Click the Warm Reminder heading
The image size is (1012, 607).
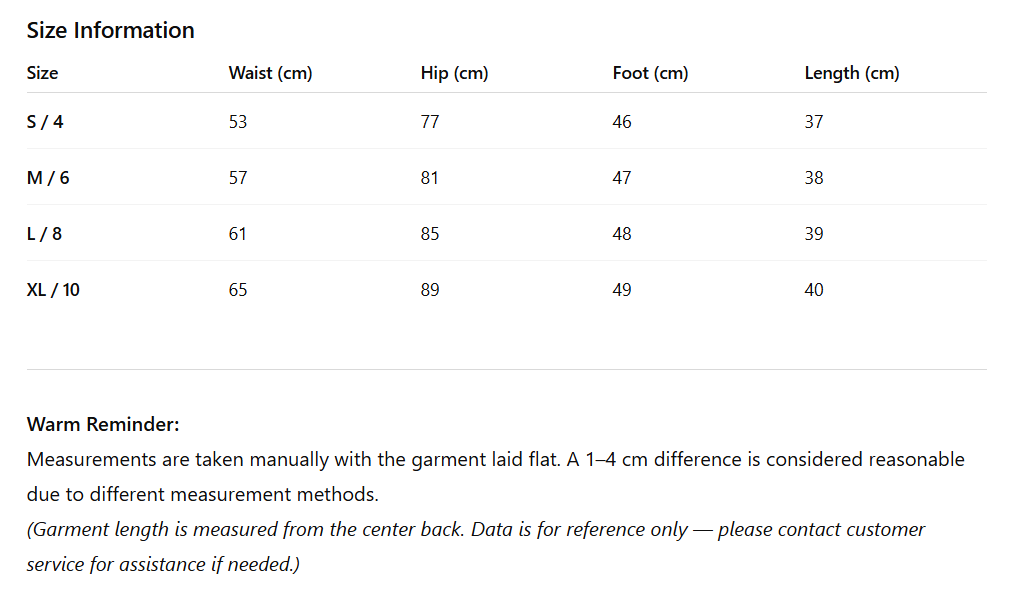click(x=103, y=424)
